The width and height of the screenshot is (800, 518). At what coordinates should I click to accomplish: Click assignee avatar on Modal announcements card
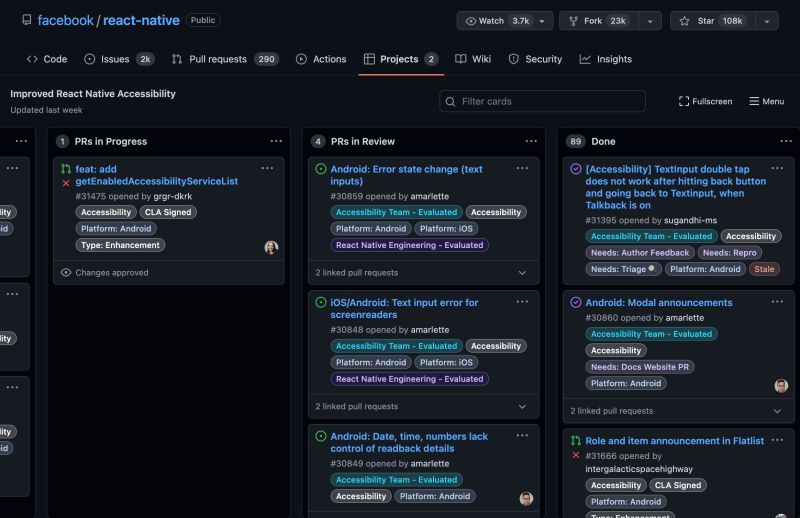(x=781, y=386)
